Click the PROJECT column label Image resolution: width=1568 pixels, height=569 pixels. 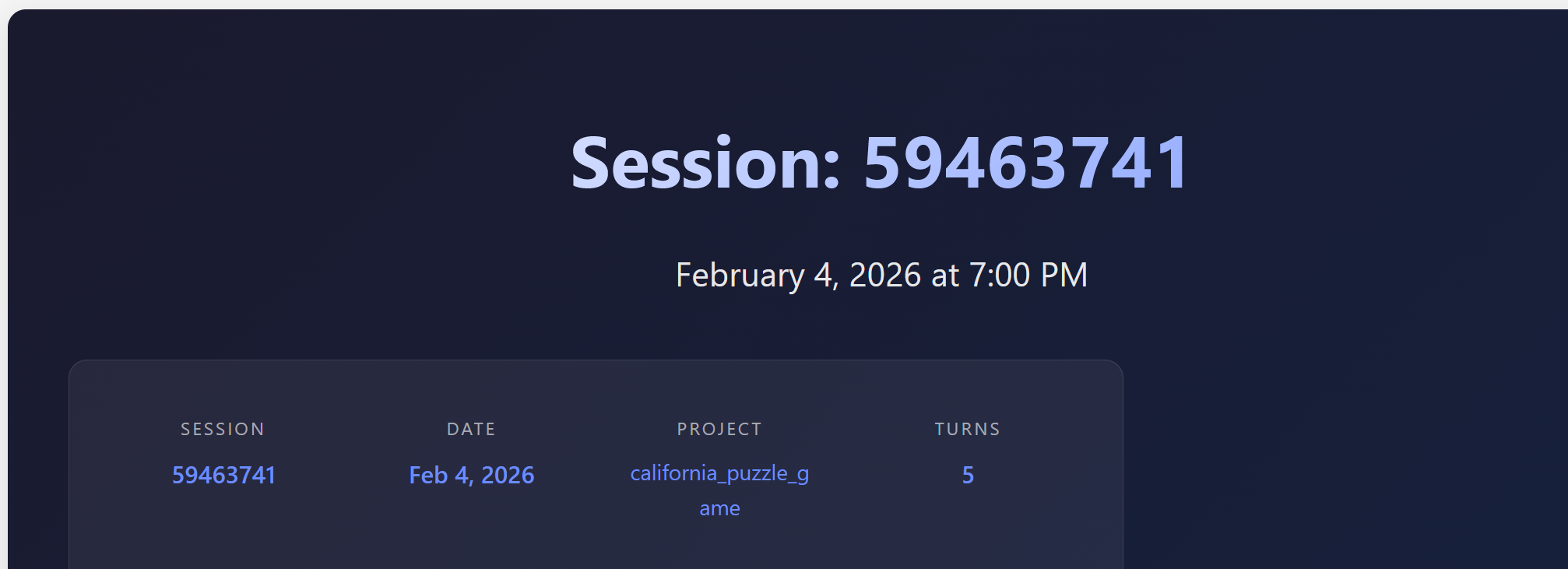(719, 430)
